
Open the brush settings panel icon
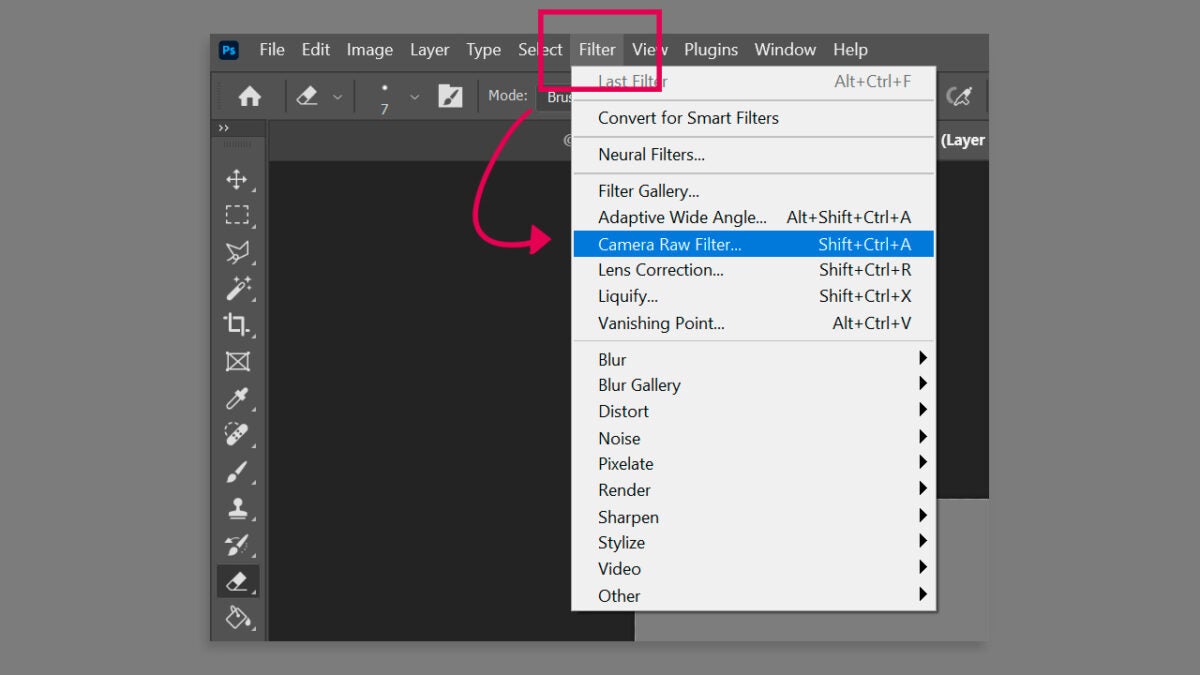click(x=450, y=96)
